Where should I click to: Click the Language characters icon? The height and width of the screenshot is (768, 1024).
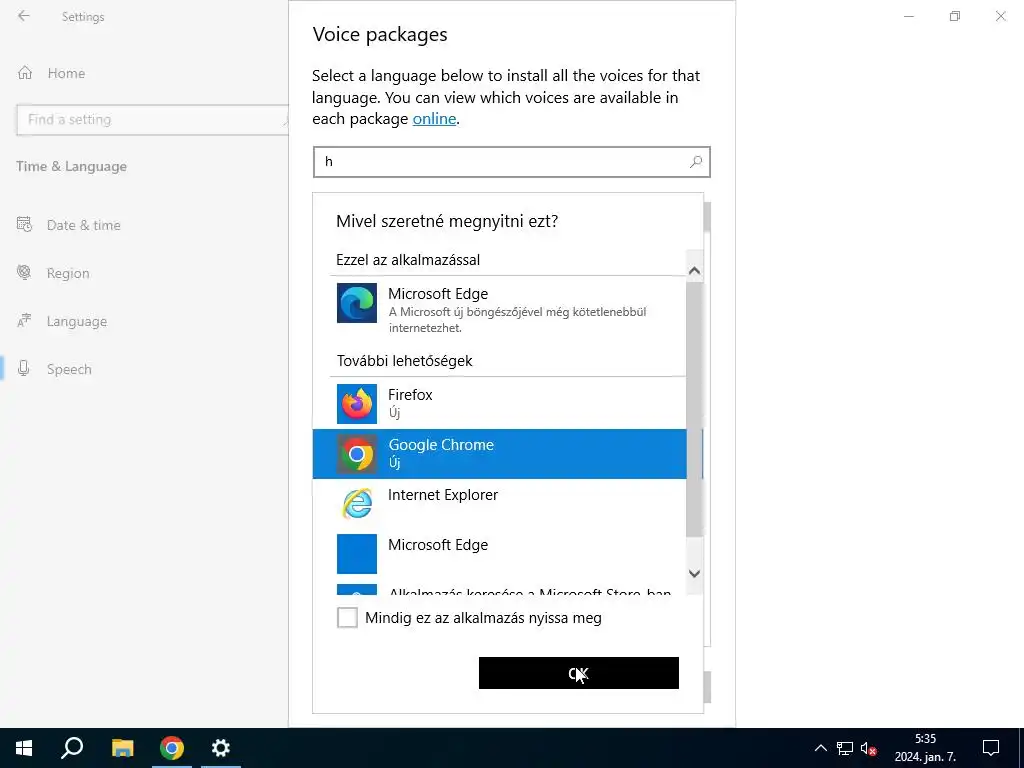tap(24, 321)
